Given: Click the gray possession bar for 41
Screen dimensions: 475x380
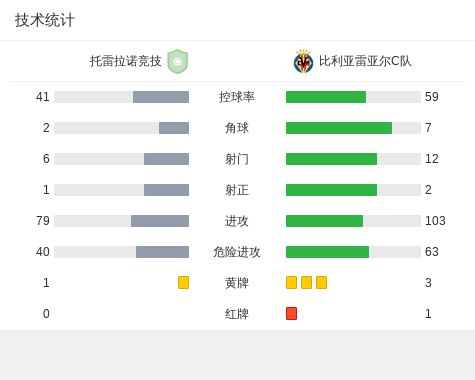Looking at the screenshot, I should (x=161, y=97).
